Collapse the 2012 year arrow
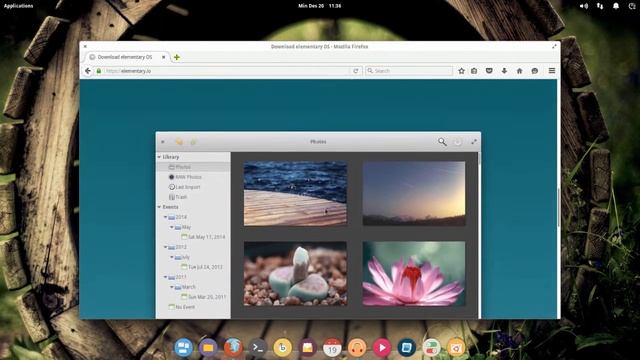 (165, 247)
